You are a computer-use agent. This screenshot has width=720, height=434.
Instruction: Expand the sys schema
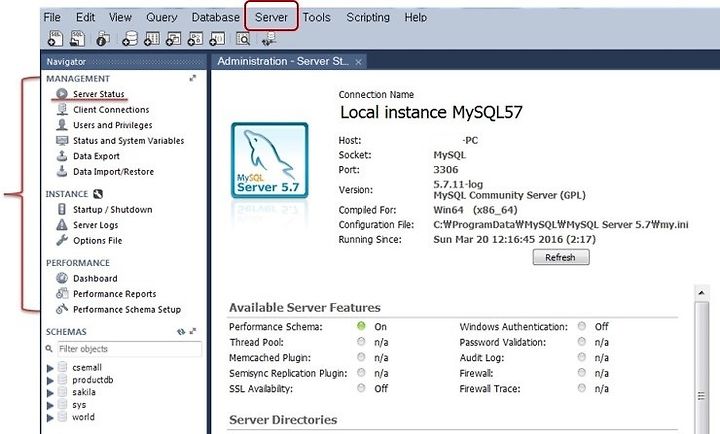click(50, 405)
